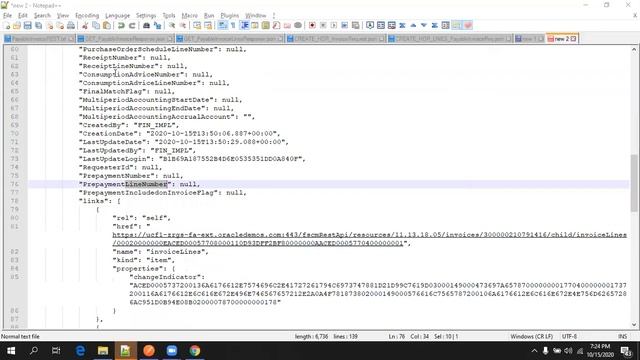Toggle synchronized vertical scrolling icon
The height and width of the screenshot is (360, 640).
point(197,25)
